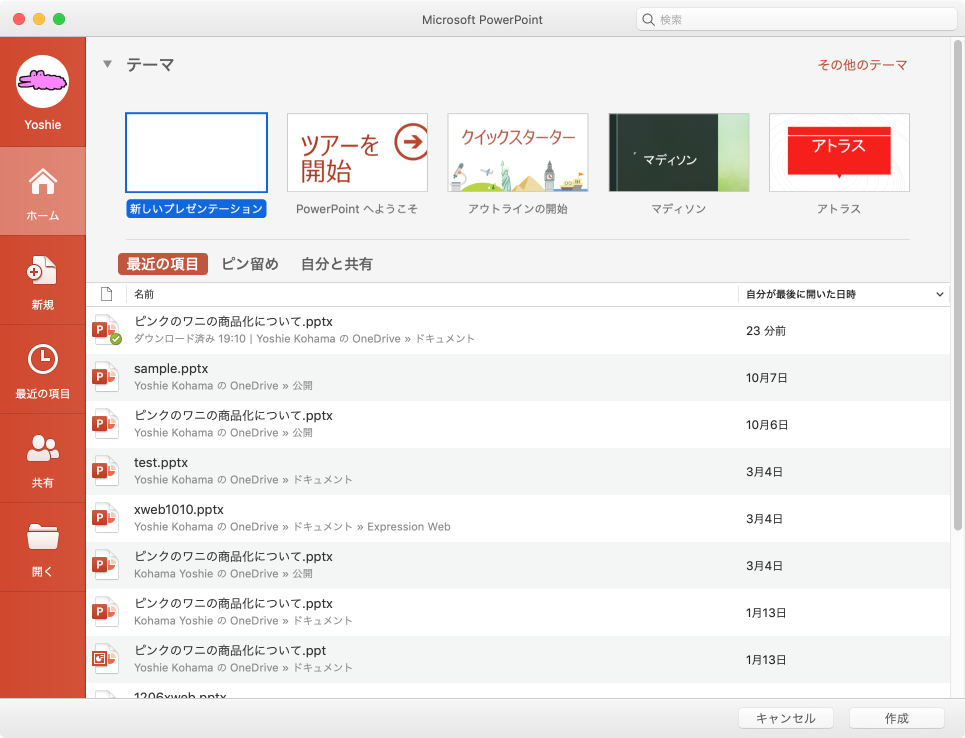Click the file-type column header icon

point(106,294)
